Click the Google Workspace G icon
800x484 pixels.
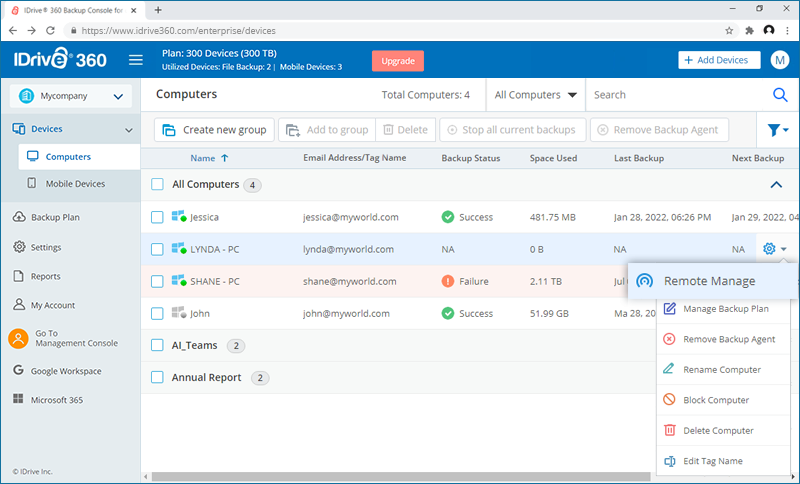coord(18,370)
